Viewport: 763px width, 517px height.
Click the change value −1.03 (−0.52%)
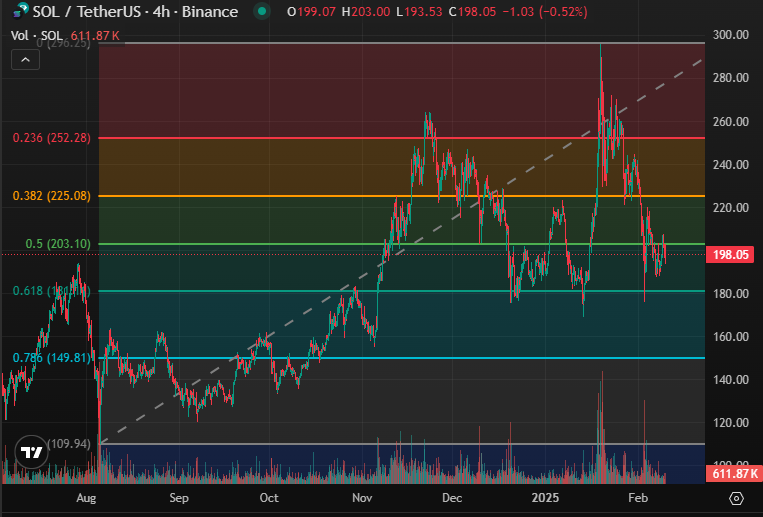click(545, 12)
